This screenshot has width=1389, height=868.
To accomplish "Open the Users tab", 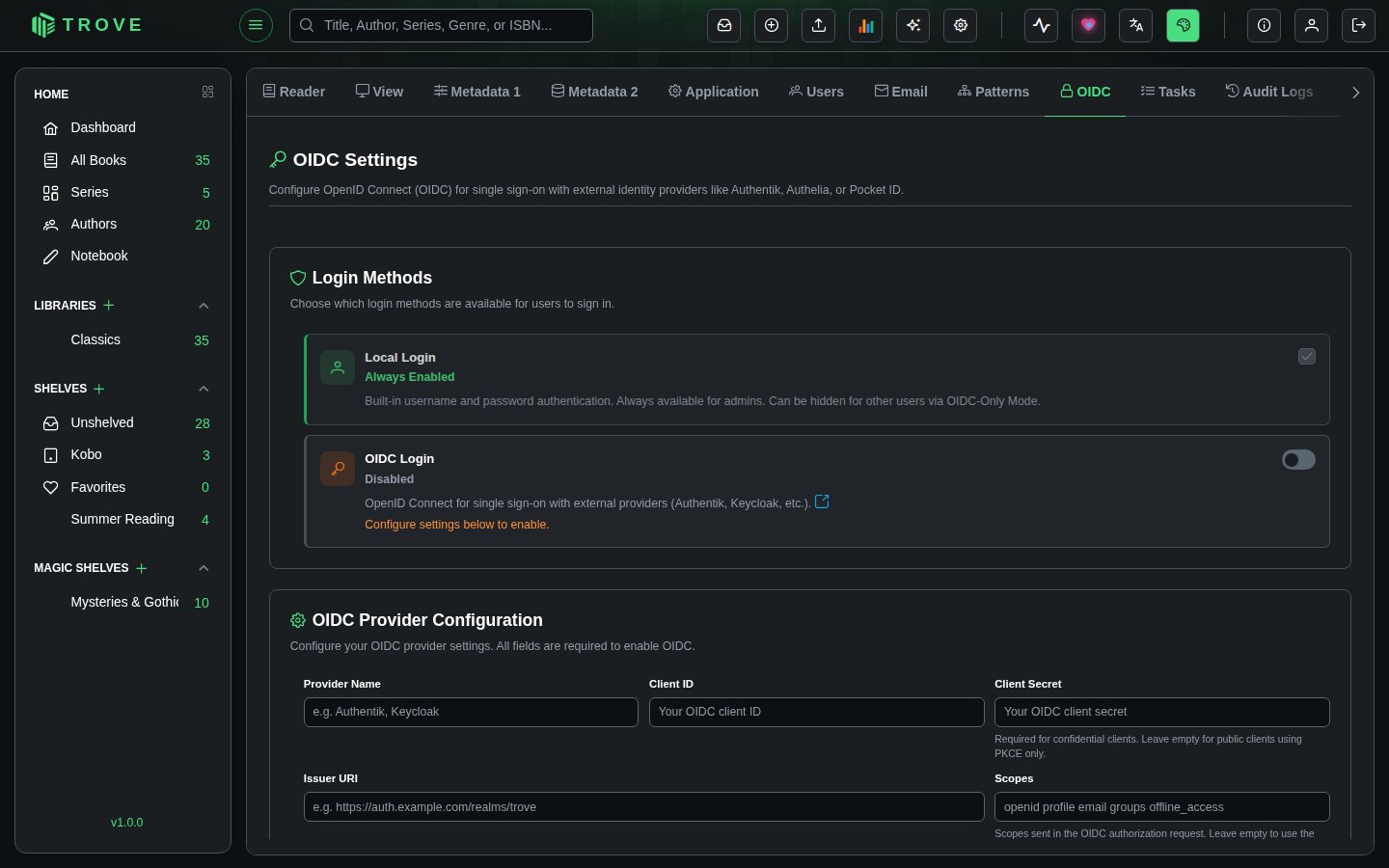I will pyautogui.click(x=816, y=92).
